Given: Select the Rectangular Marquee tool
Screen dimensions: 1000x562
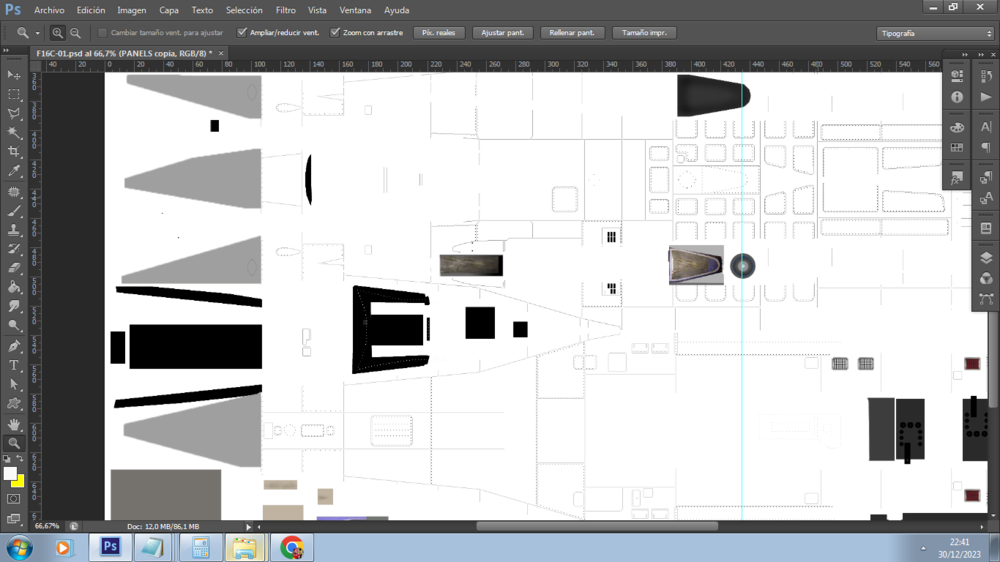Looking at the screenshot, I should (x=14, y=94).
